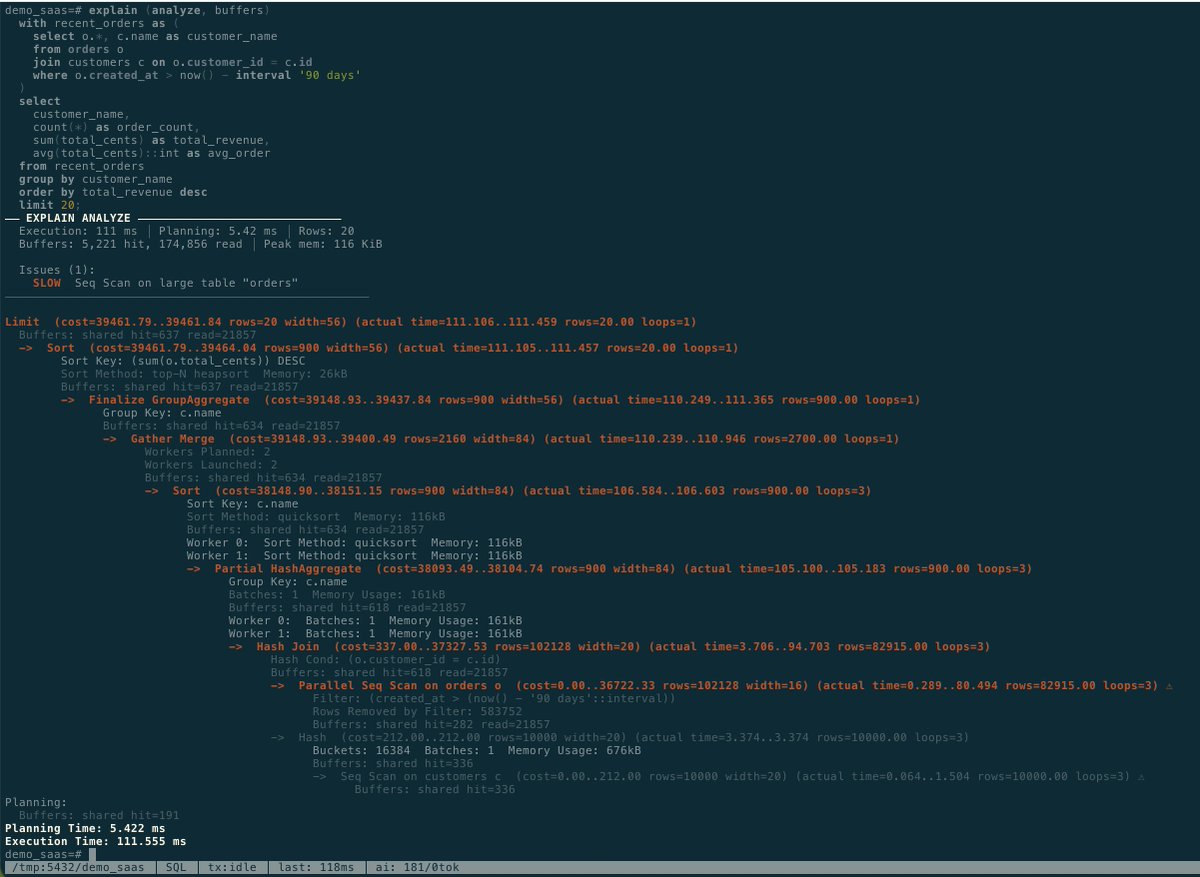Image resolution: width=1200 pixels, height=877 pixels.
Task: Click 'Execution Time: 111.555 ms'
Action: (95, 842)
